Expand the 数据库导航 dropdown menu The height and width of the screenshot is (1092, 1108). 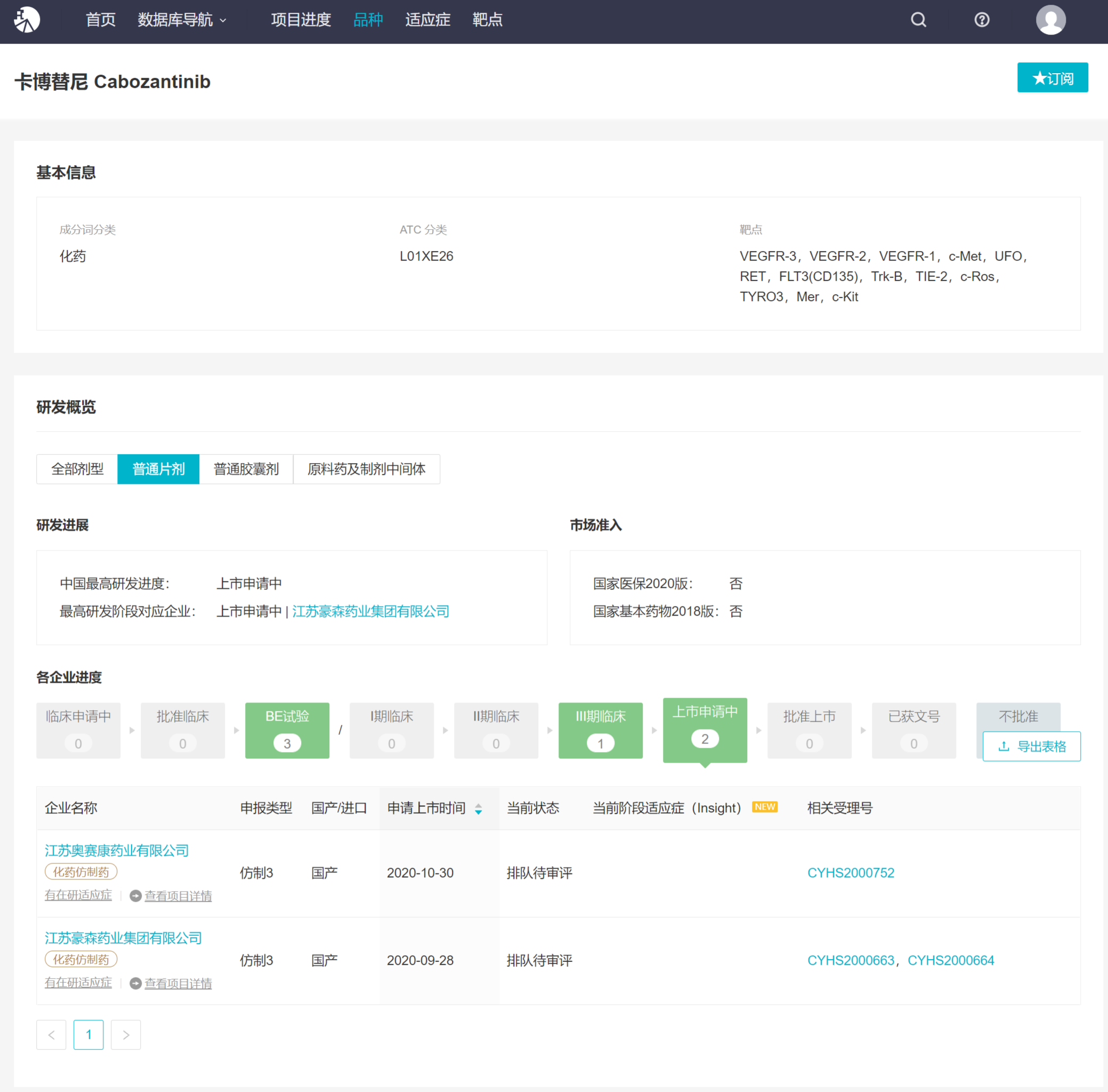pyautogui.click(x=182, y=20)
